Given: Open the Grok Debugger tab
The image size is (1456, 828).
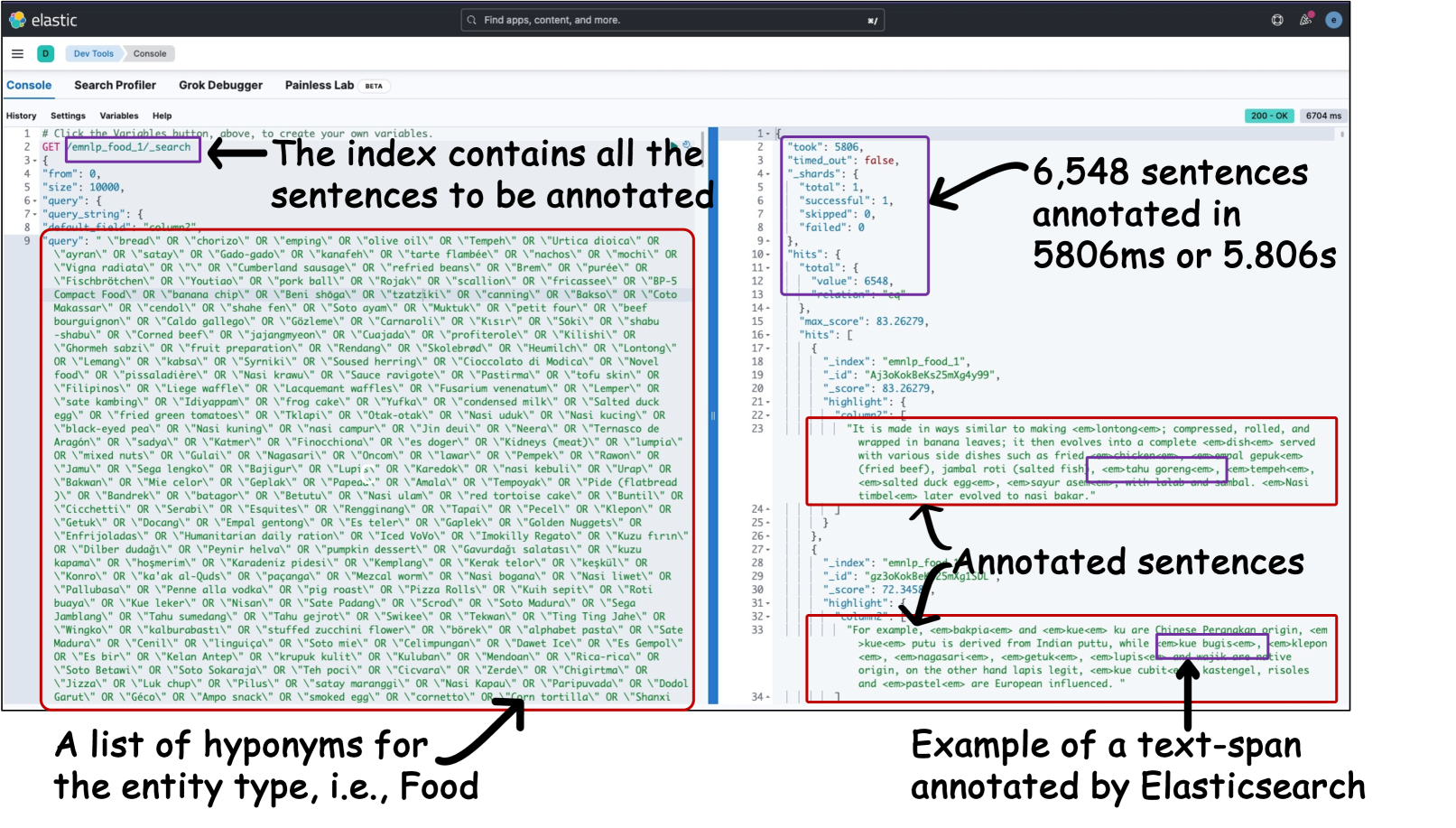Looking at the screenshot, I should click(220, 86).
